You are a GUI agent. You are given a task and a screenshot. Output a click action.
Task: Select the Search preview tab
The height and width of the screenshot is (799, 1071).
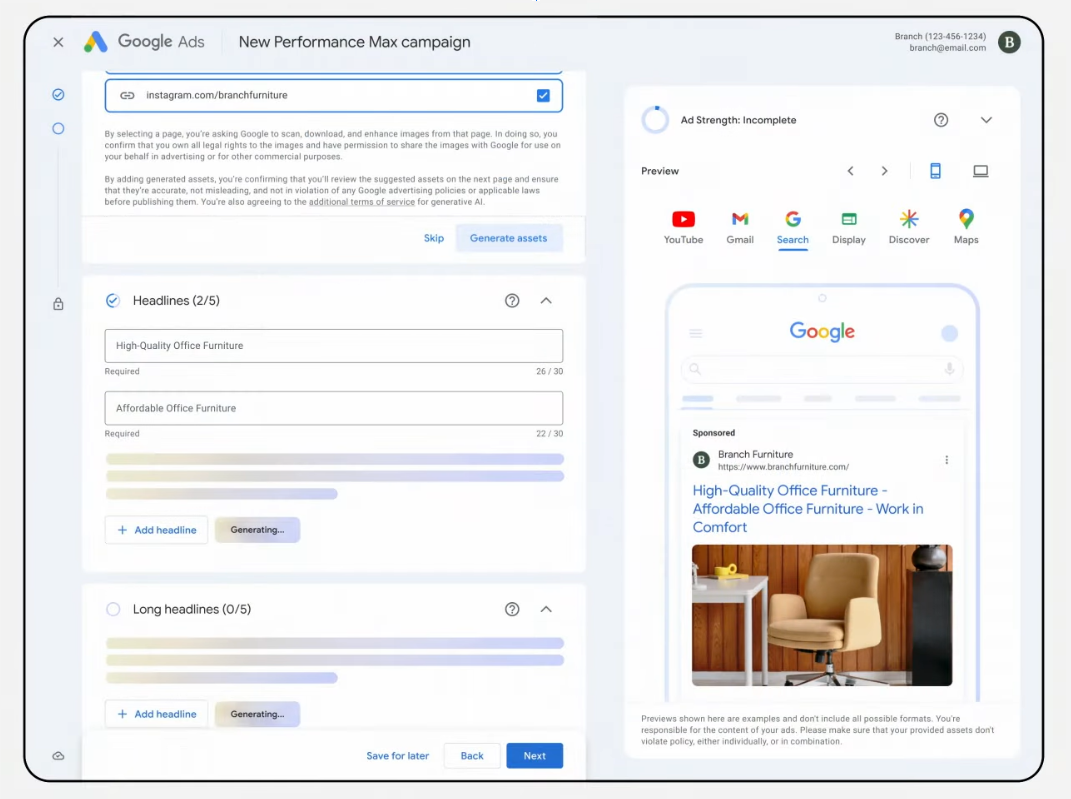[x=792, y=227]
